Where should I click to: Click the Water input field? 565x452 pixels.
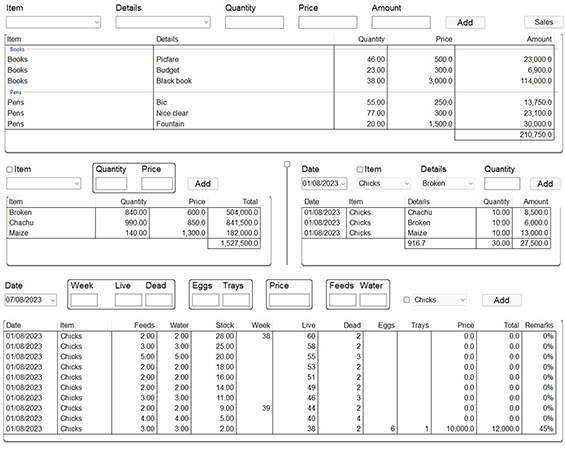373,300
